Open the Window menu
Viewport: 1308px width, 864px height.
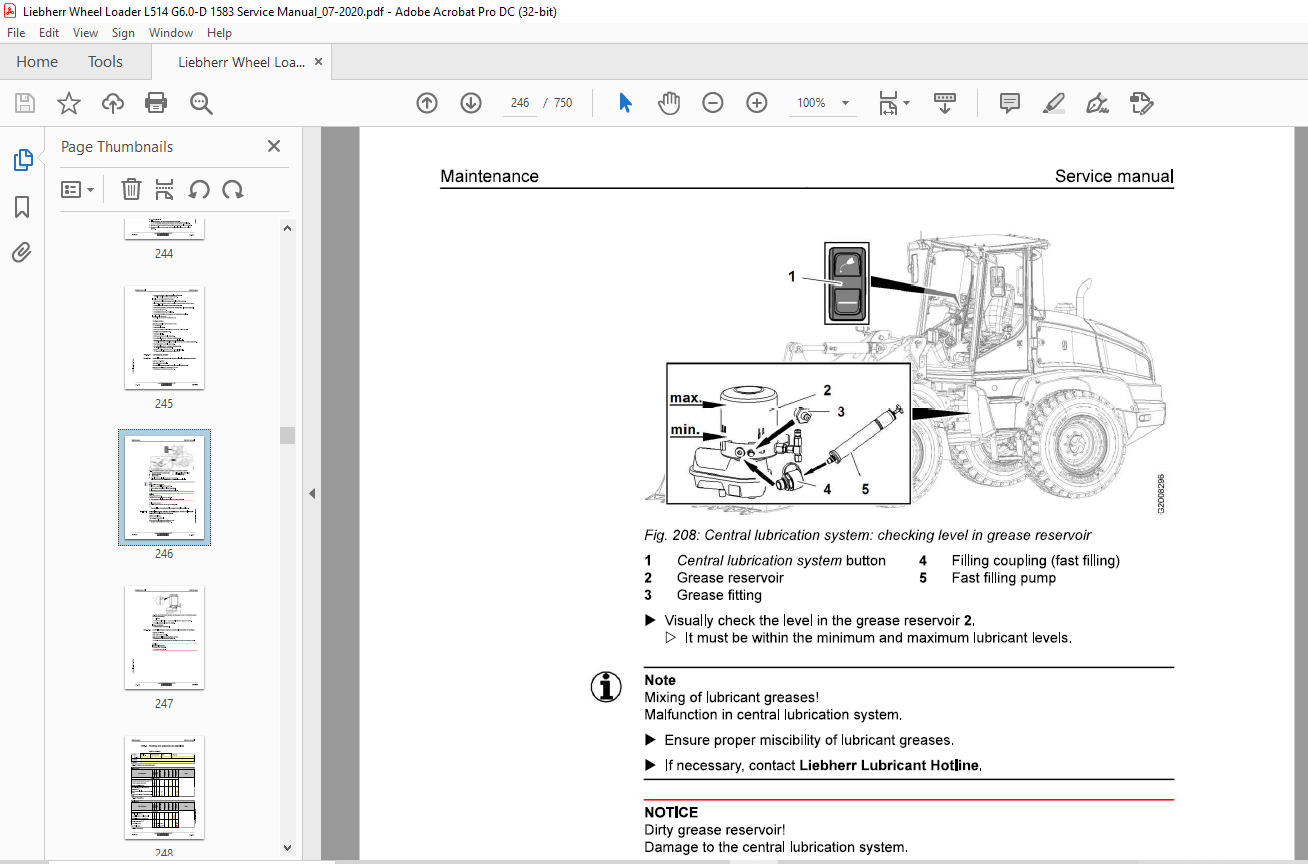pos(171,33)
